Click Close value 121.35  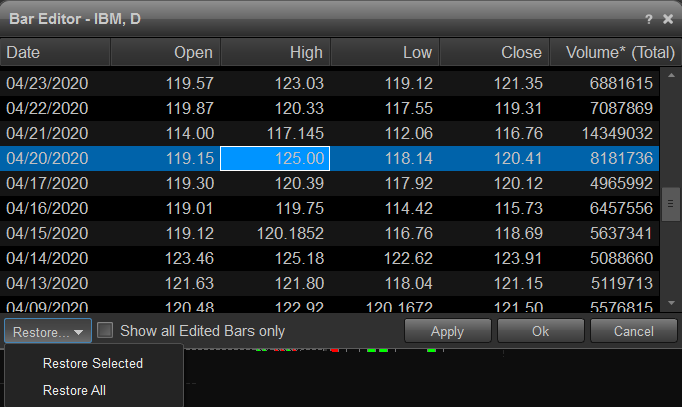point(518,83)
